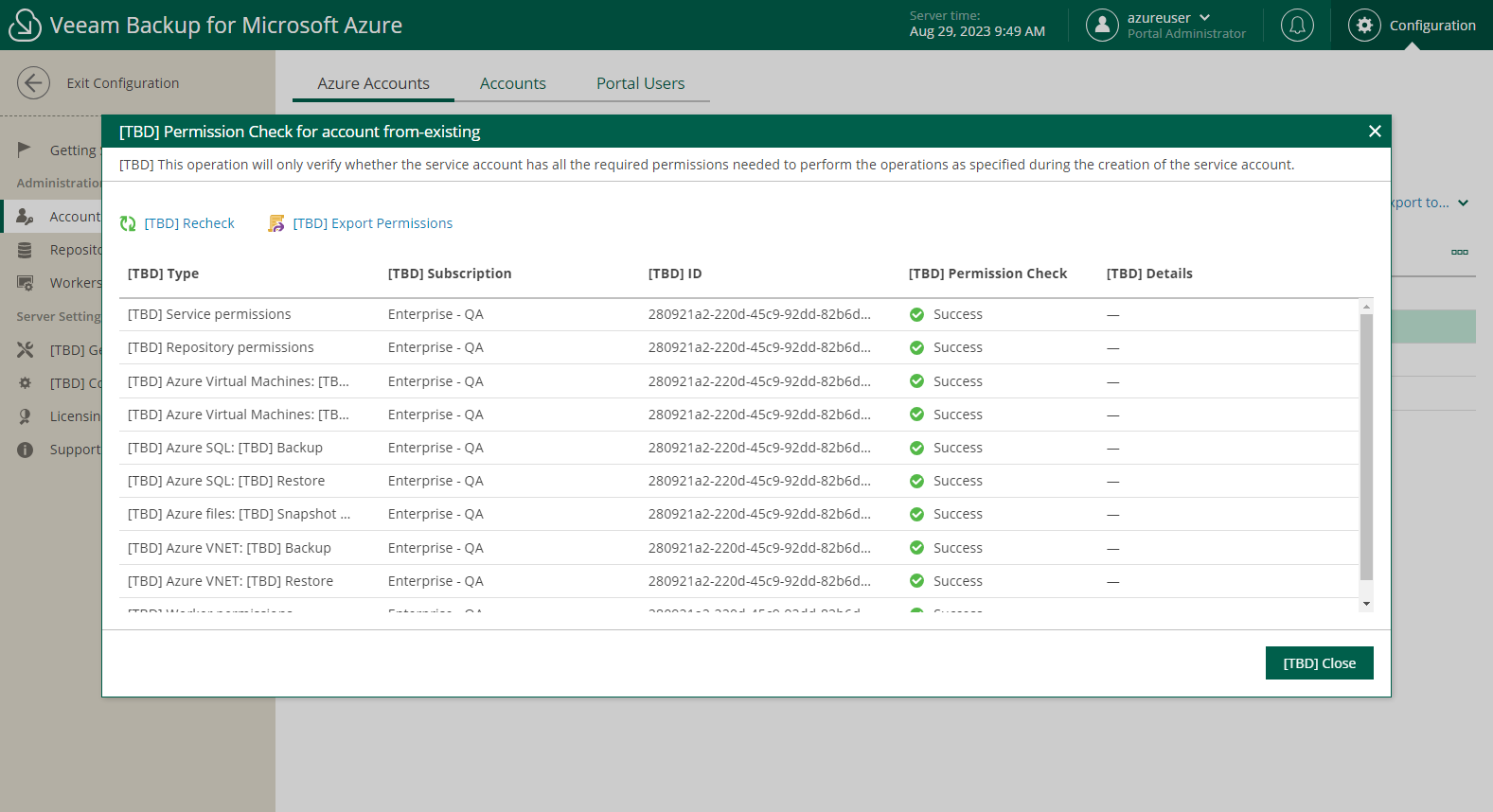The image size is (1493, 812).
Task: Switch to the Portal Users tab
Action: (x=641, y=83)
